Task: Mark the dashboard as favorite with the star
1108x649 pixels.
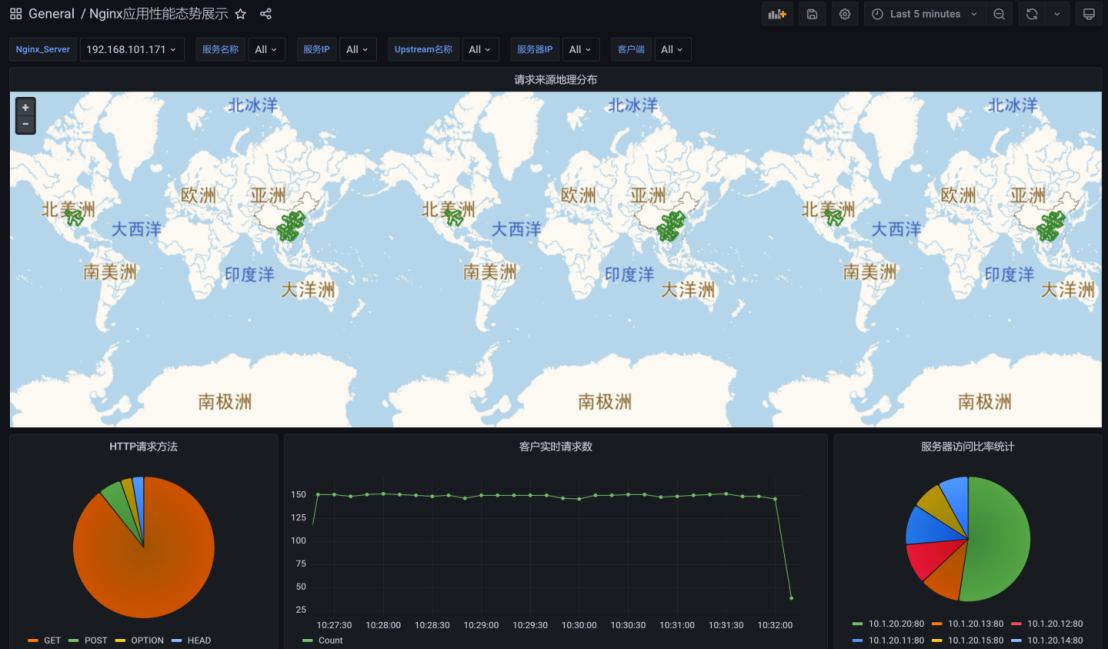Action: (x=240, y=14)
